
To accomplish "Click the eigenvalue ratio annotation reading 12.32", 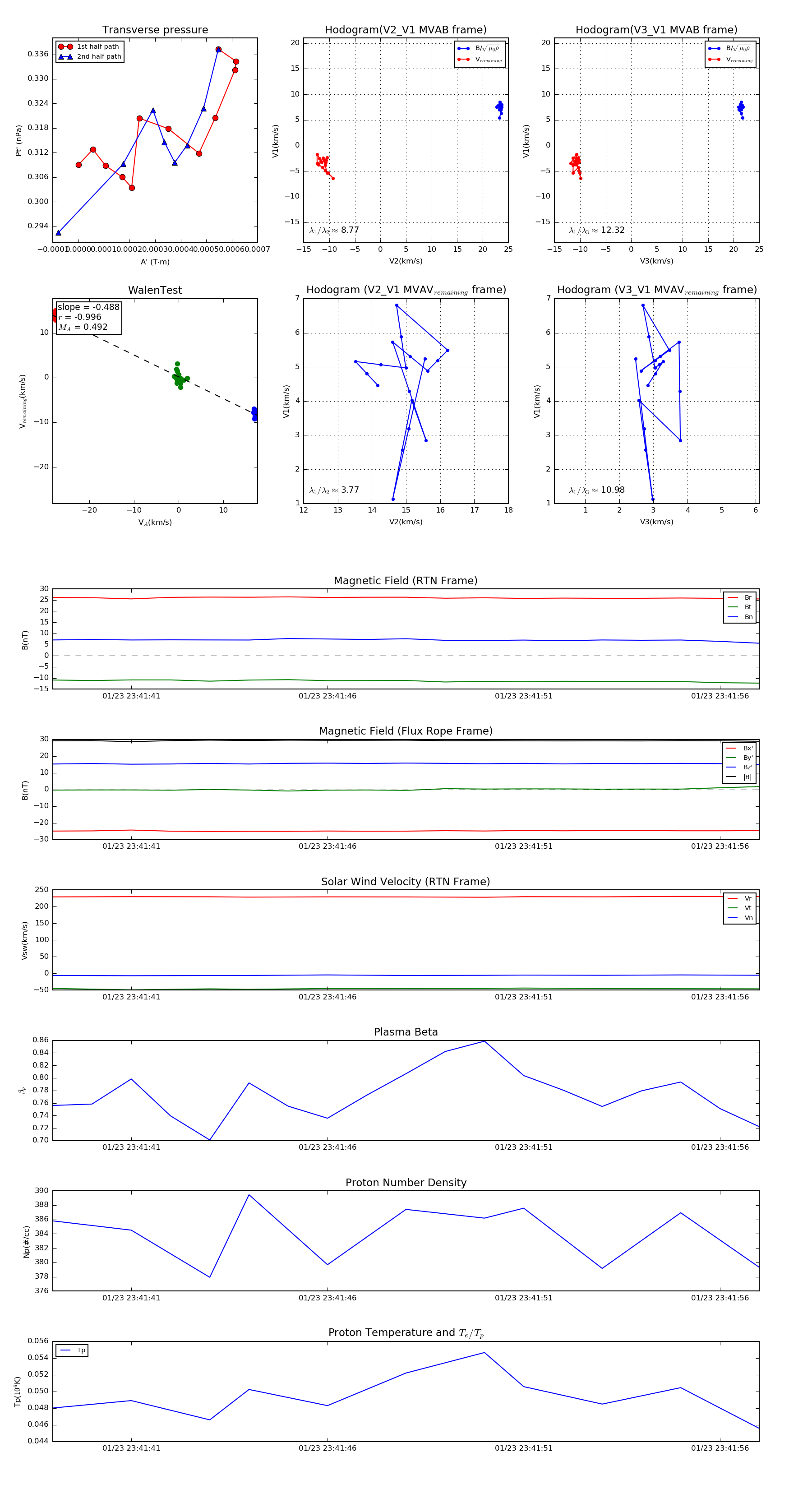I will 596,230.
